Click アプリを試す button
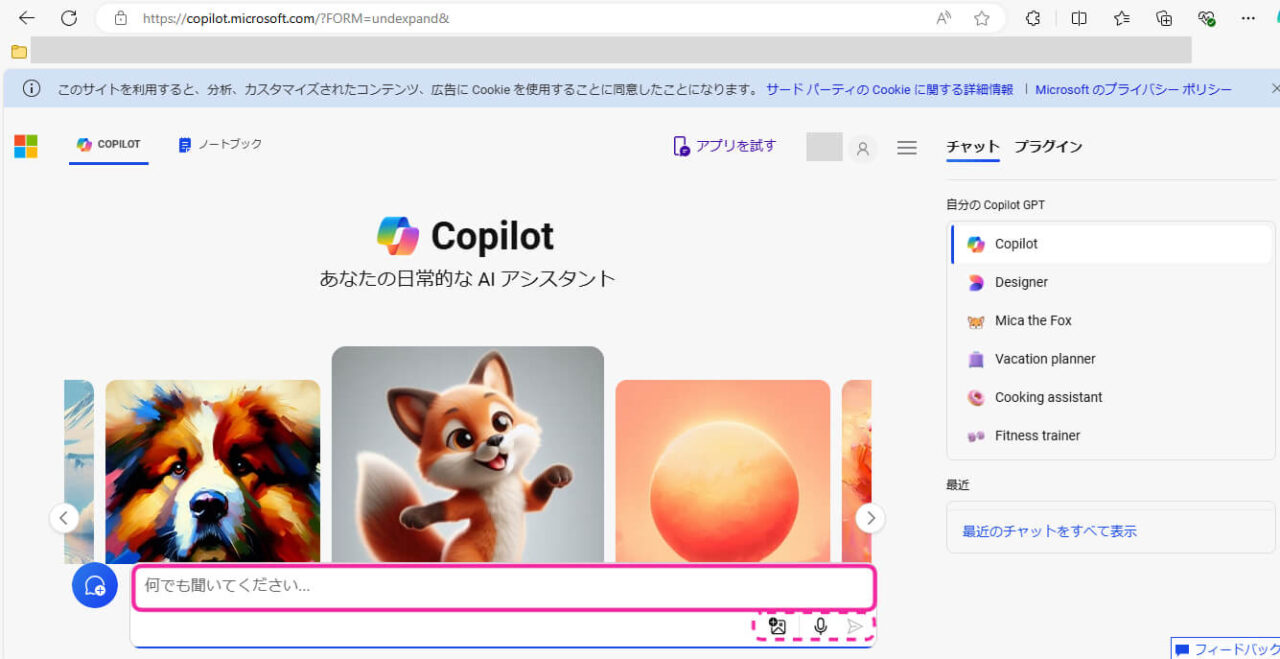This screenshot has height=659, width=1280. click(x=724, y=146)
